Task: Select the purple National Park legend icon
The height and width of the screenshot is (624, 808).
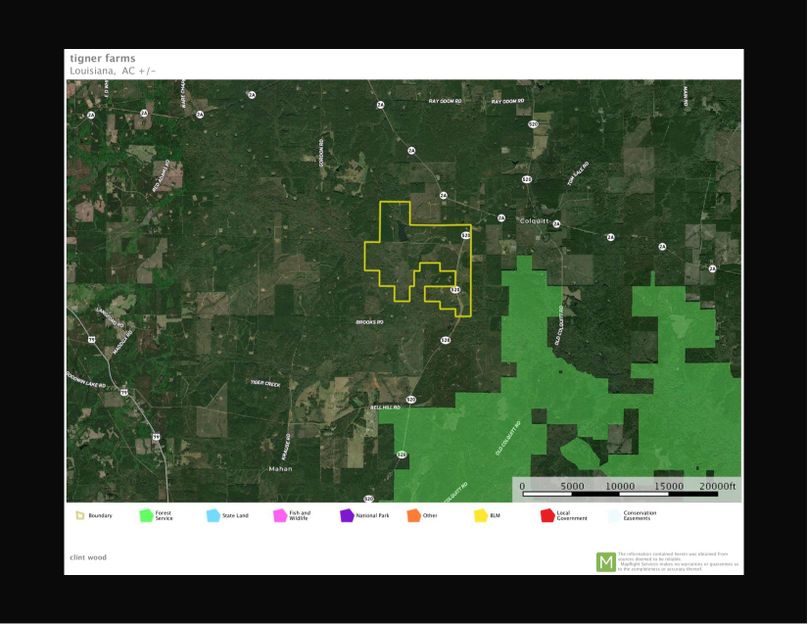Action: click(x=347, y=516)
